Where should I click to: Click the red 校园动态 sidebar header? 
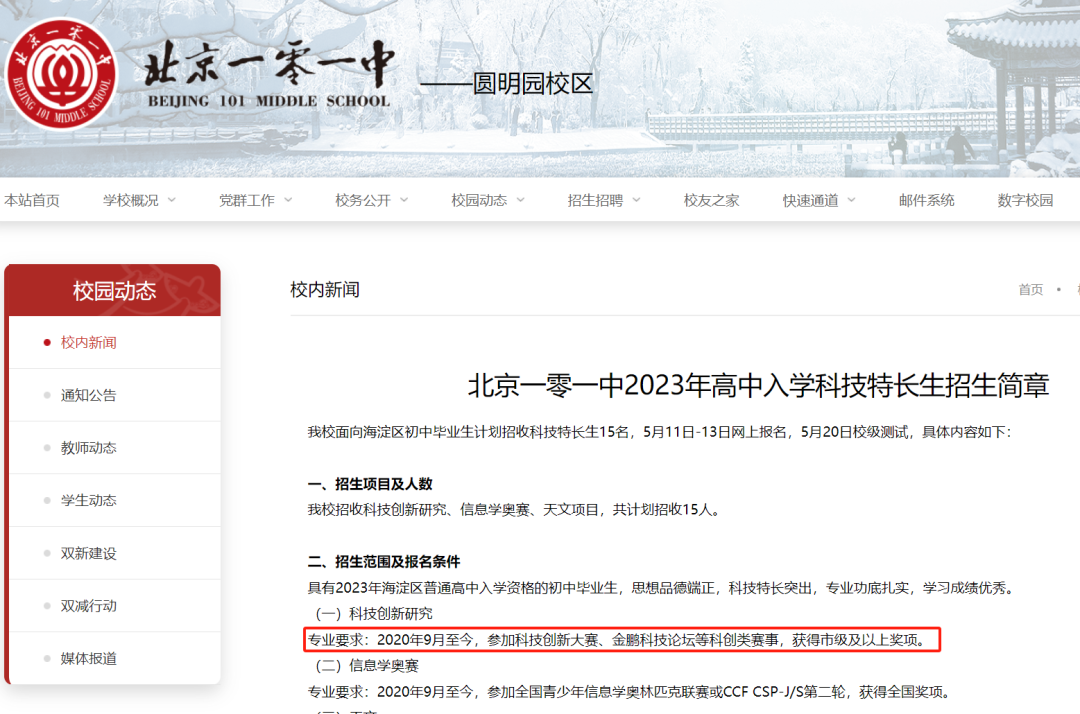(x=113, y=291)
